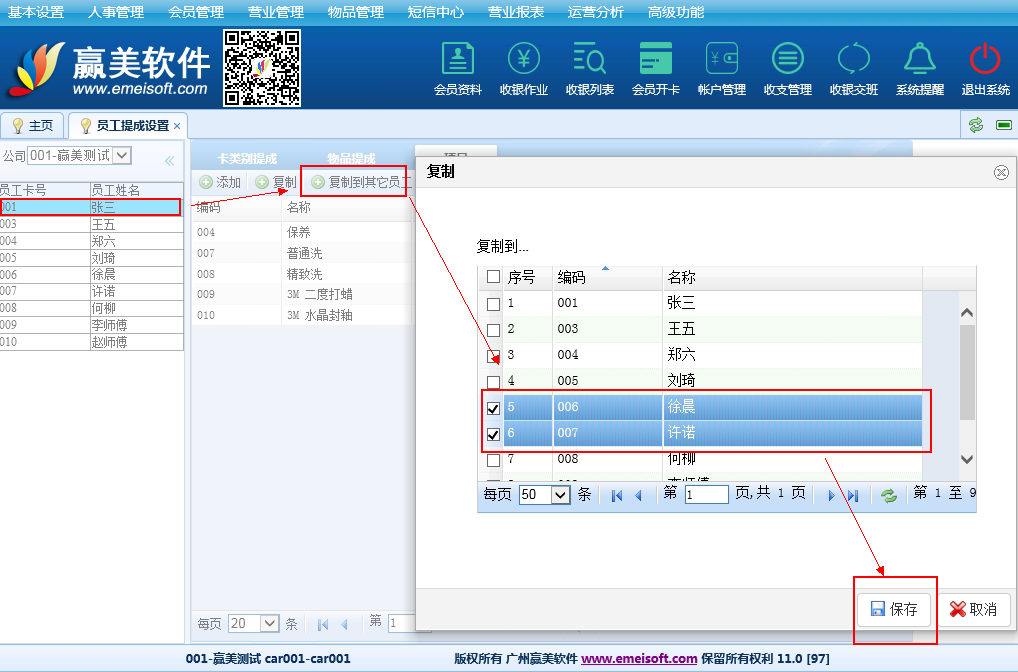Toggle the select-all checkbox beside 序号
This screenshot has width=1018, height=672.
pyautogui.click(x=493, y=277)
